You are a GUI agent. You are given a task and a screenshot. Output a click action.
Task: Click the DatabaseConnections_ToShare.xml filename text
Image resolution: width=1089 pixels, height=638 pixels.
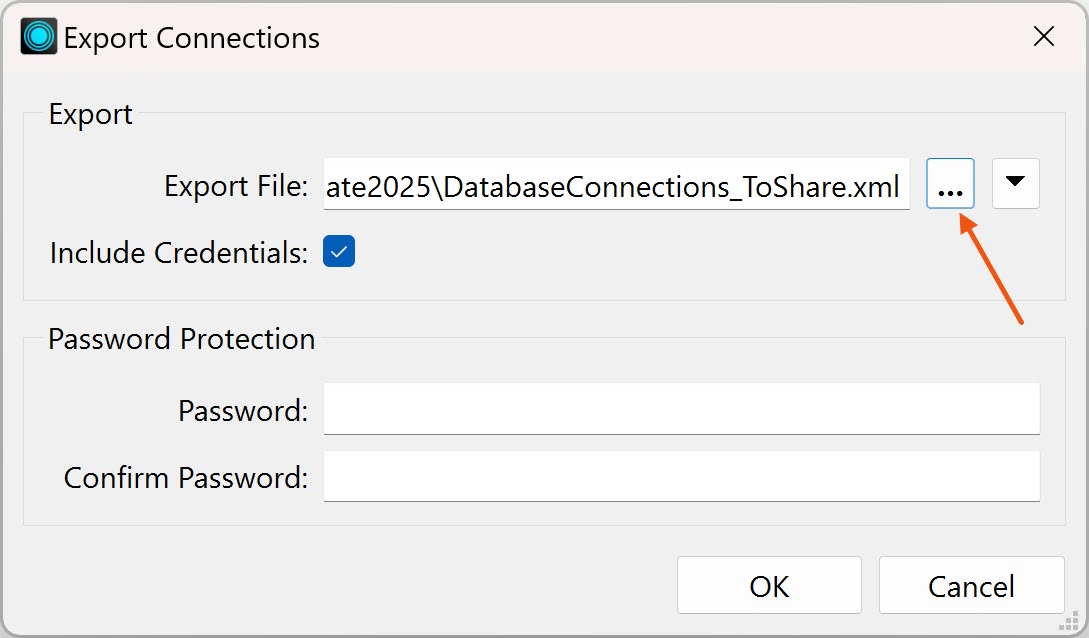[671, 187]
